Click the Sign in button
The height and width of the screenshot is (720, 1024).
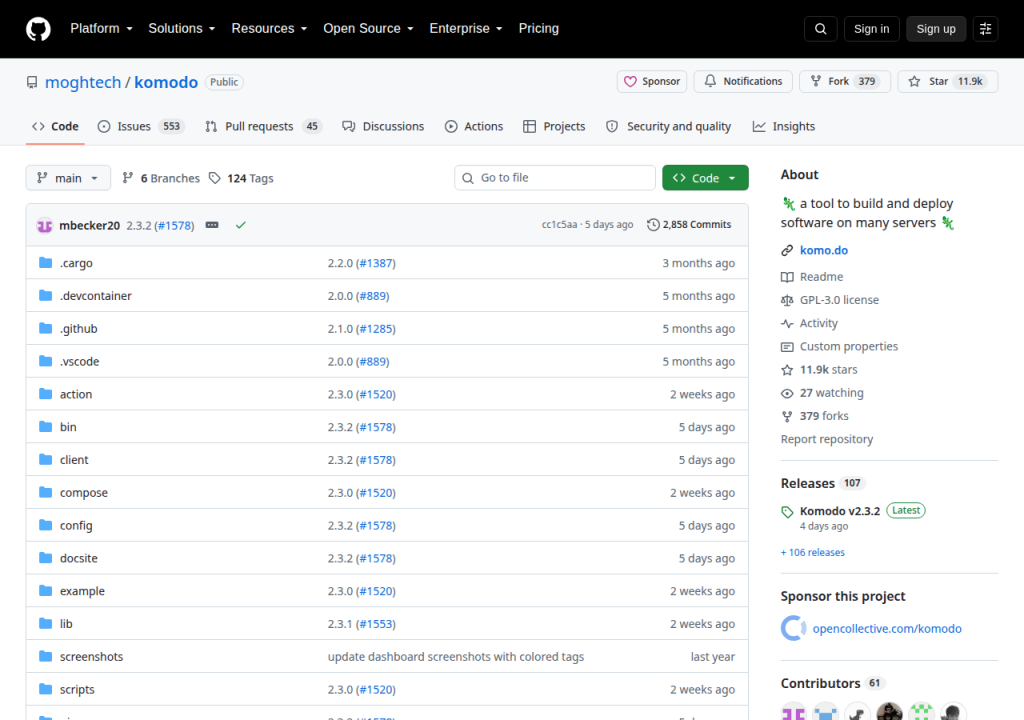coord(871,29)
